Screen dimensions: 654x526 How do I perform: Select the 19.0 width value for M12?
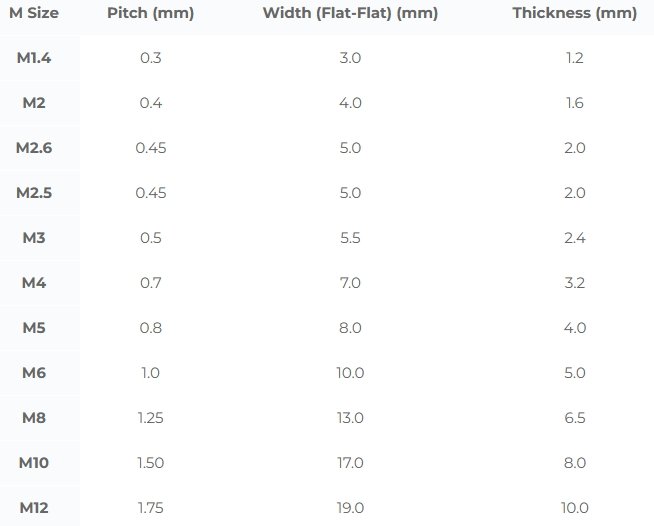point(350,508)
